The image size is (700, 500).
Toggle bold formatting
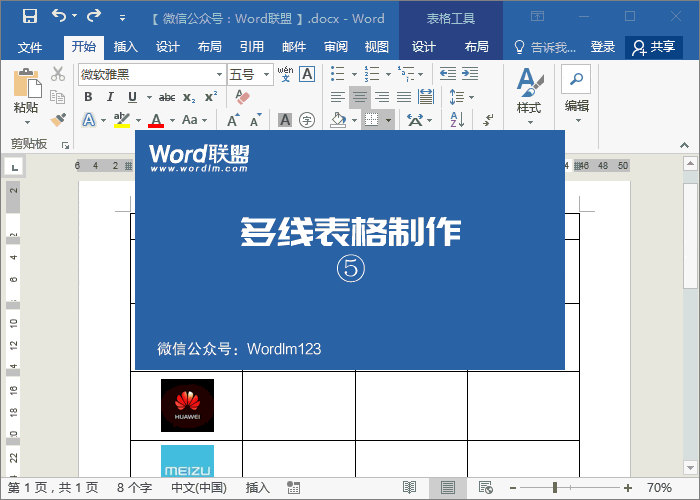(x=88, y=96)
